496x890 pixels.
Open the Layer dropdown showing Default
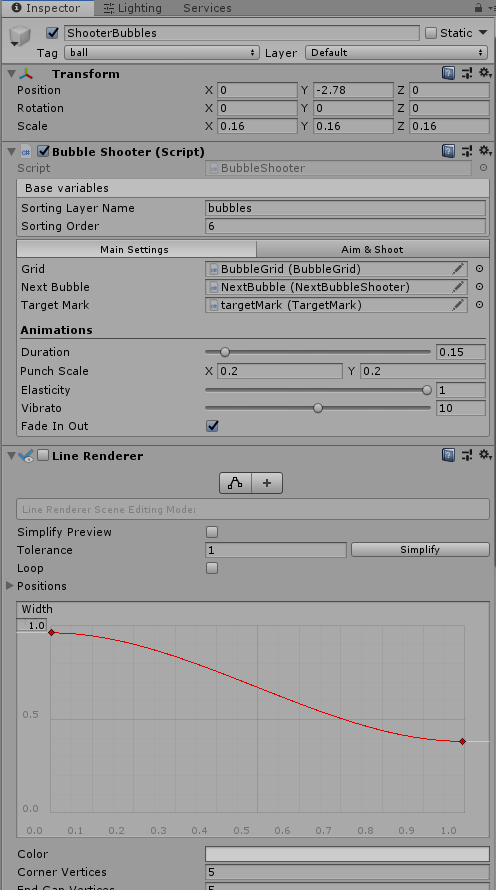click(396, 52)
